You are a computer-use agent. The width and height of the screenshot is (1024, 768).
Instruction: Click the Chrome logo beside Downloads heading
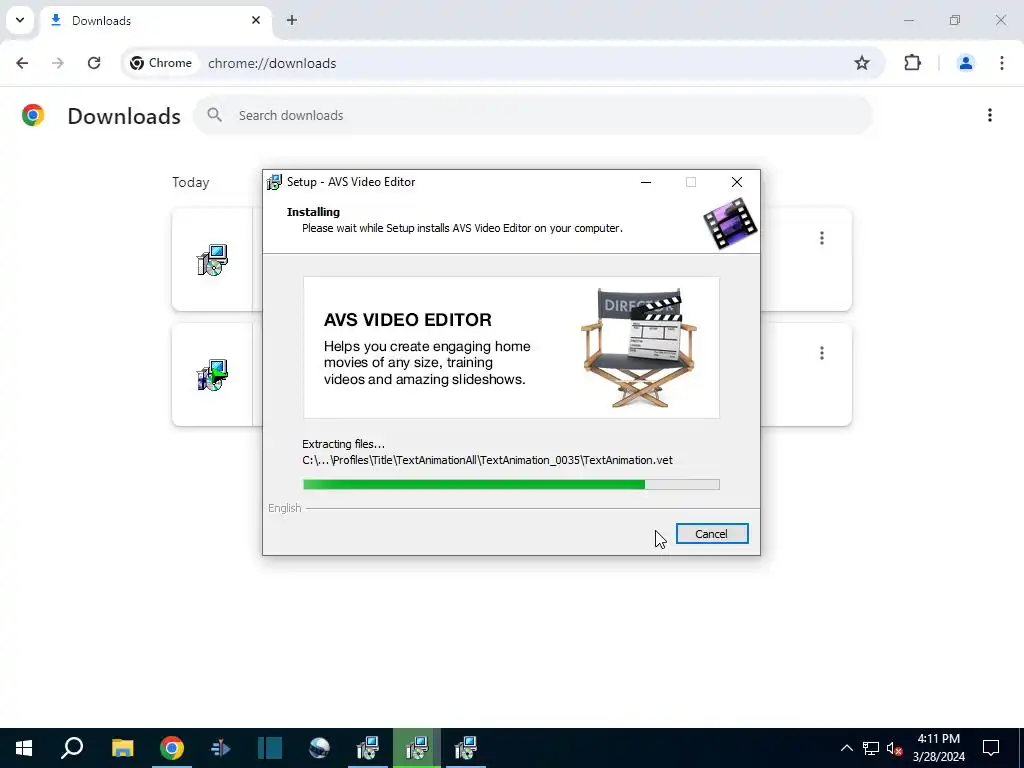tap(33, 115)
